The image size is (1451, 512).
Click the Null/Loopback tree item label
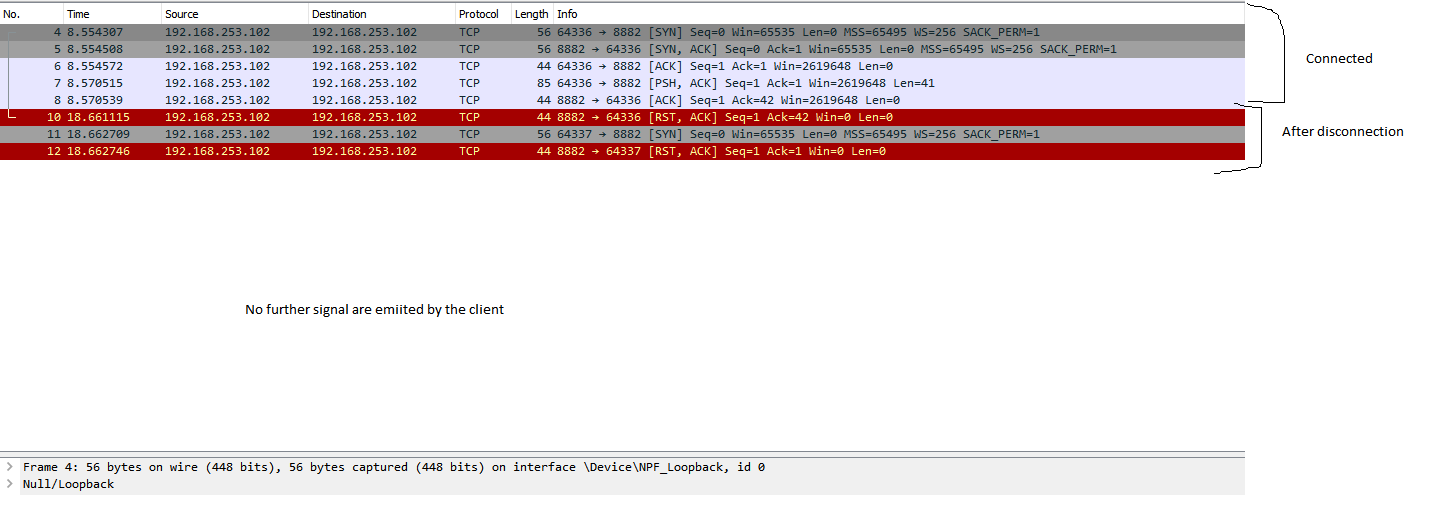pos(69,484)
